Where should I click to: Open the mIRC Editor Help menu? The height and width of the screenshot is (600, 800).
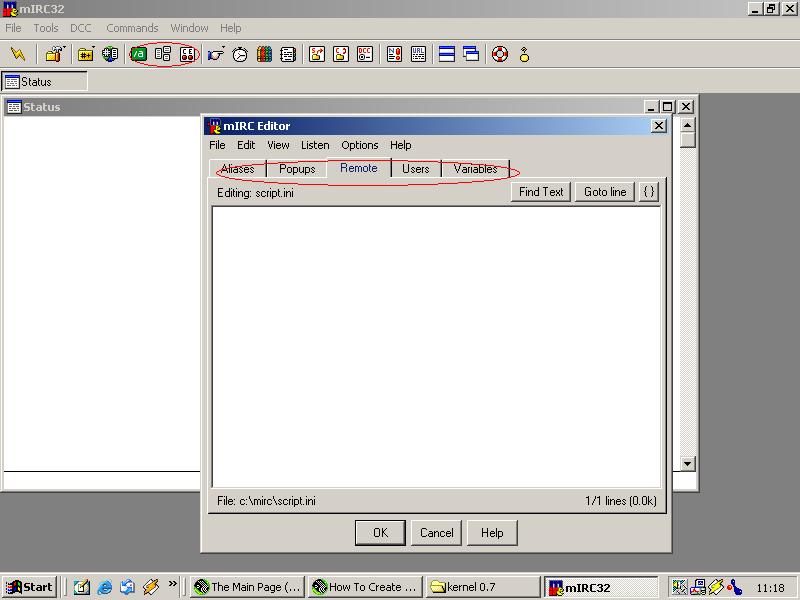coord(401,145)
